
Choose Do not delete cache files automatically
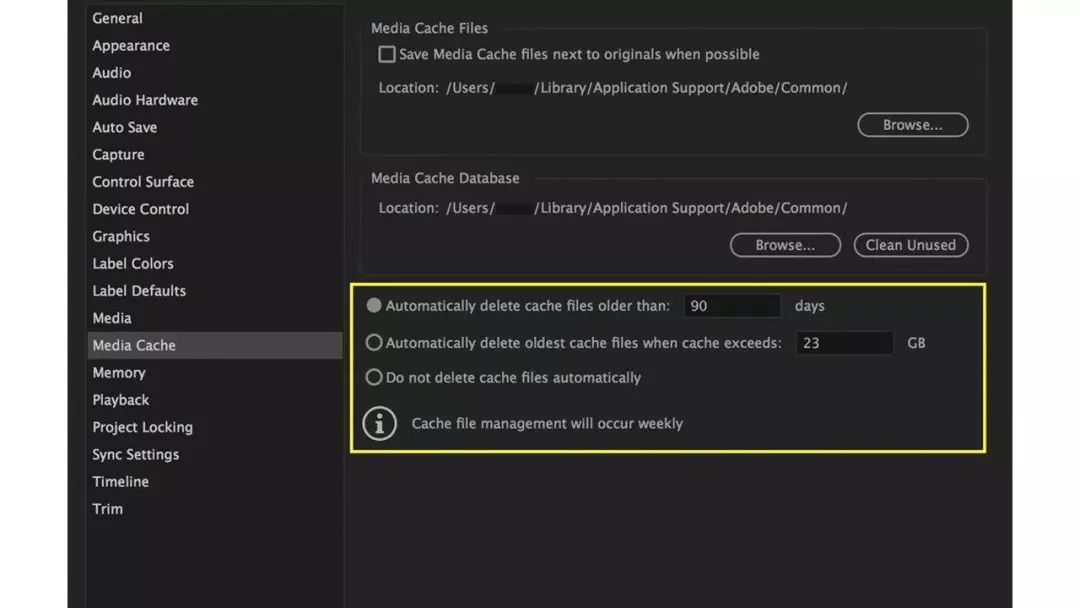tap(374, 377)
